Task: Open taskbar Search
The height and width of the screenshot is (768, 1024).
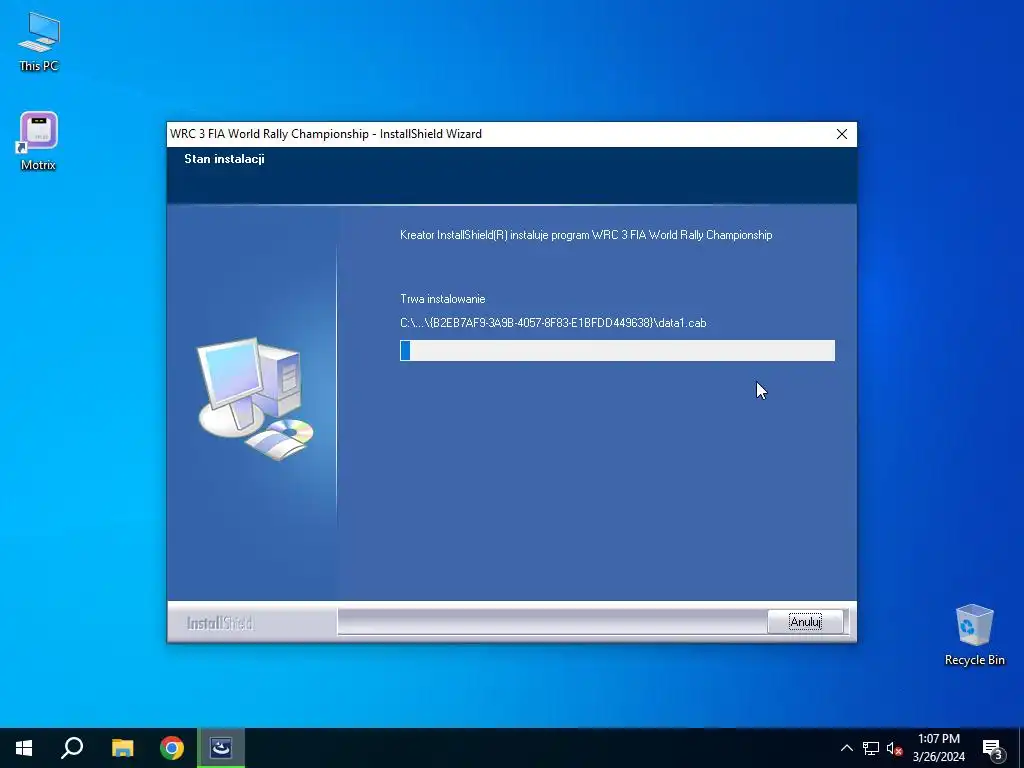Action: [72, 748]
